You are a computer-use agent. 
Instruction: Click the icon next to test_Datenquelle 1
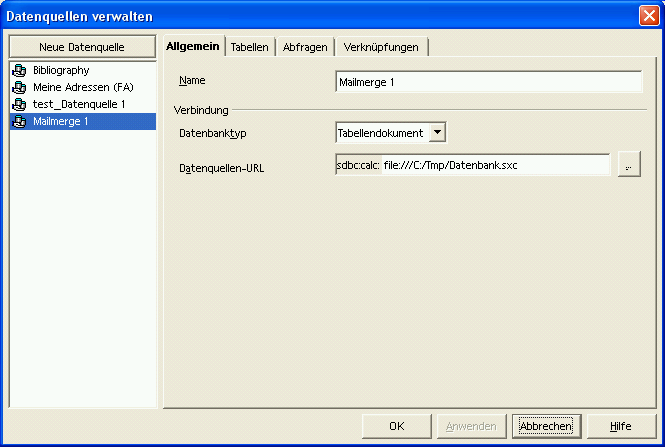click(x=19, y=105)
